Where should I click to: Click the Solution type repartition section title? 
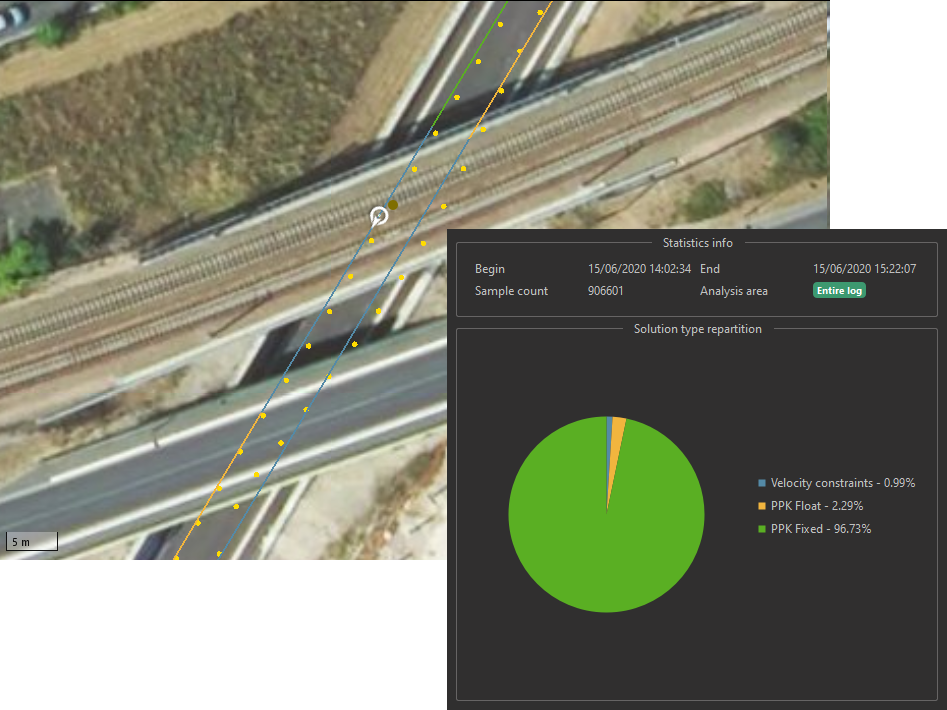(x=697, y=329)
